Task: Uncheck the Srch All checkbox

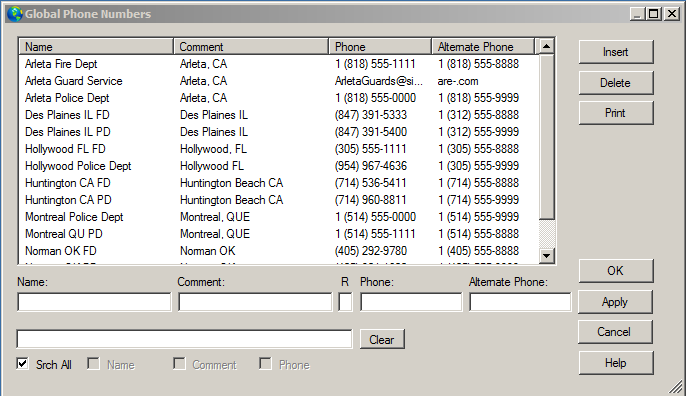Action: point(22,364)
